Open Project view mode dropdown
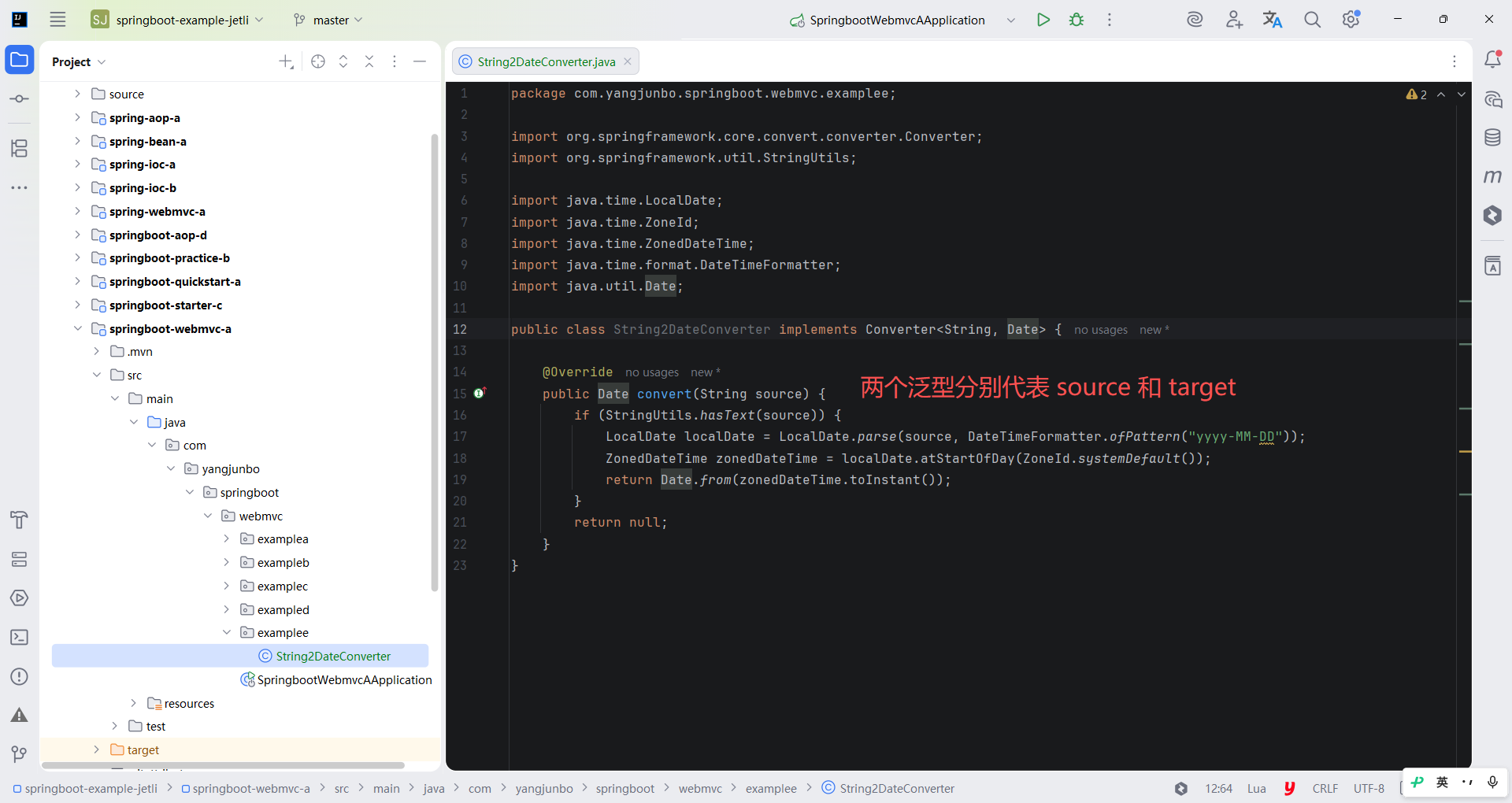1512x803 pixels. pos(79,61)
